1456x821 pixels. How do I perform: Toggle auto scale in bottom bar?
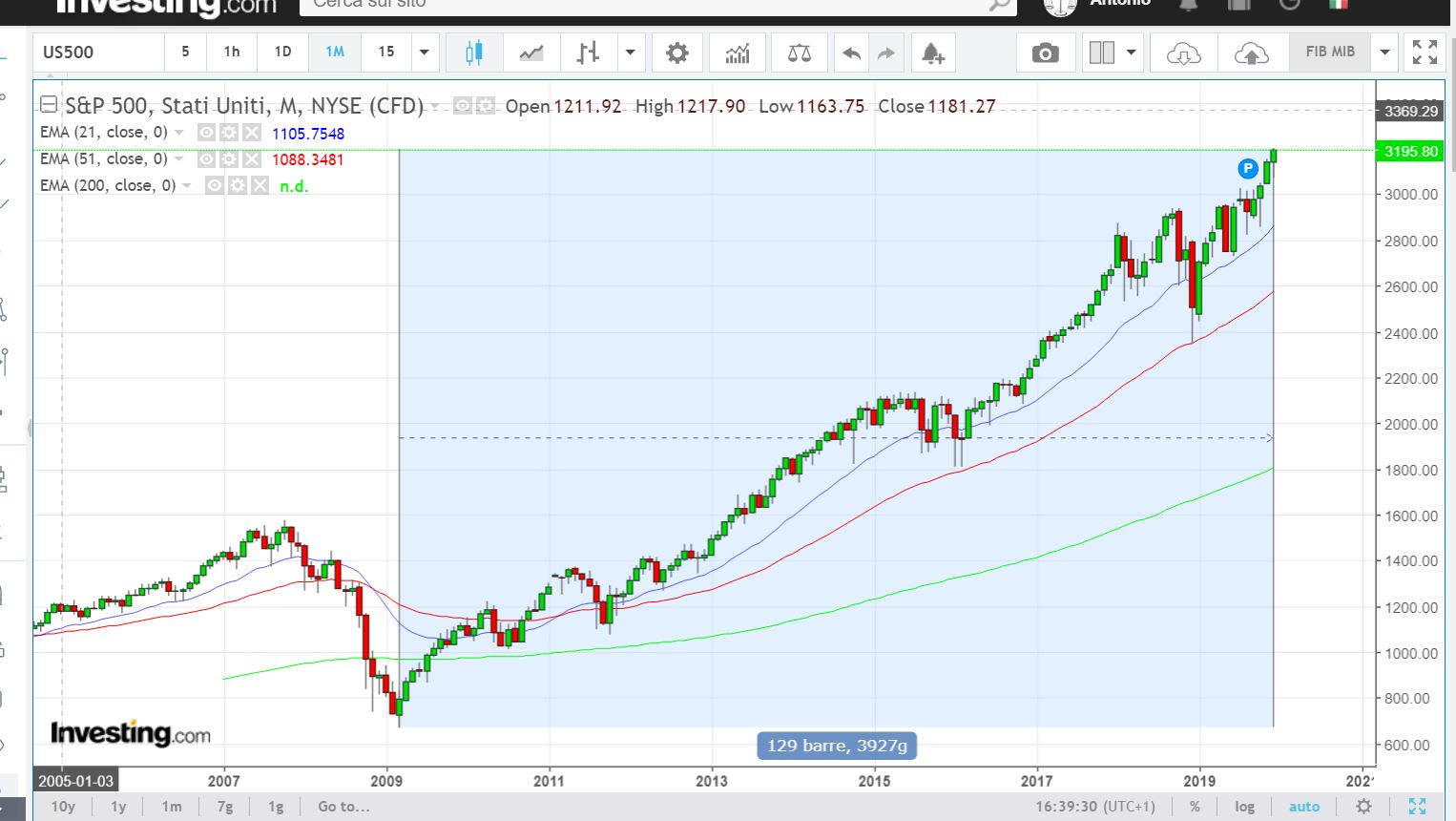[x=1304, y=807]
